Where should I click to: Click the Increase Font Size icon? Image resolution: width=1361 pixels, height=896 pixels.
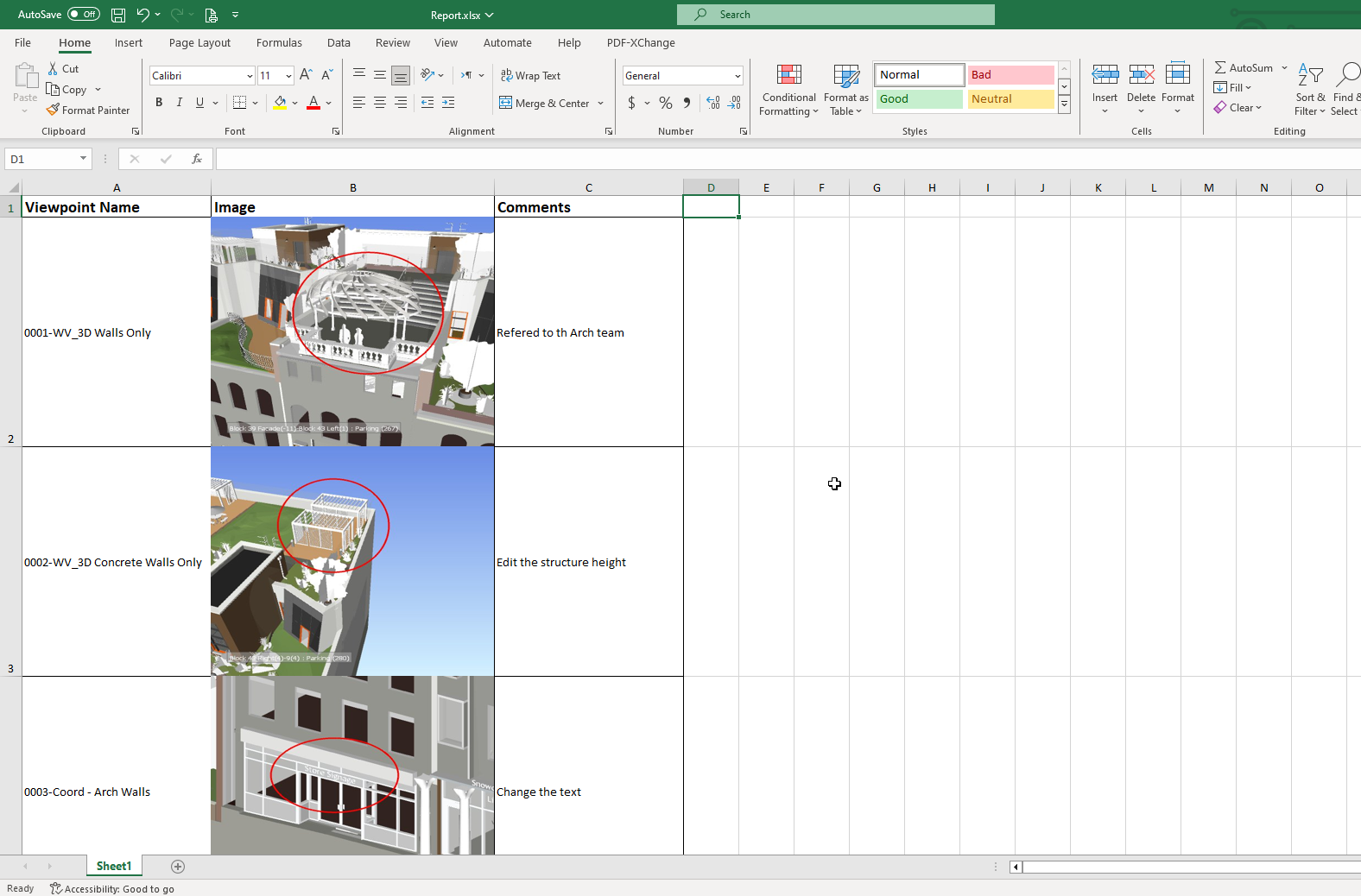306,75
